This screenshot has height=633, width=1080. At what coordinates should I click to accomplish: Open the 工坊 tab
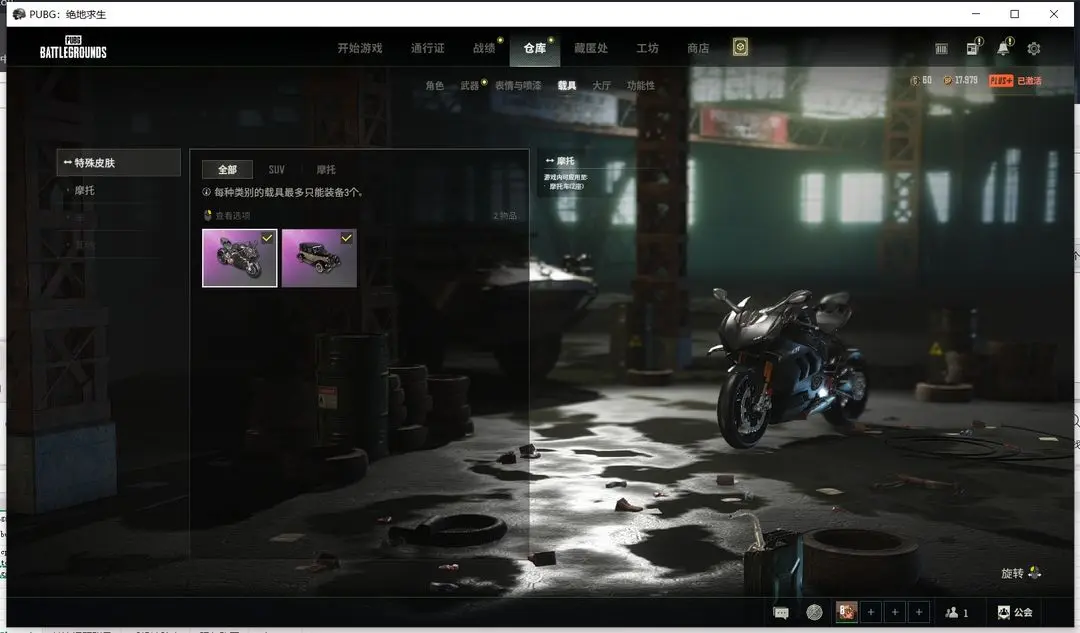pyautogui.click(x=647, y=48)
